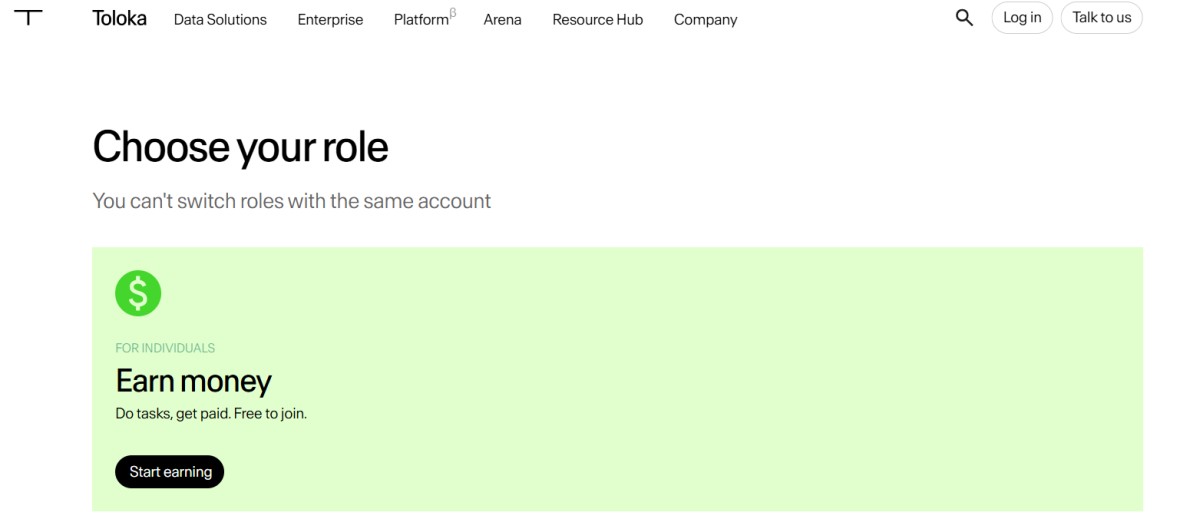The image size is (1200, 519).
Task: Go to the Arena page
Action: coord(502,19)
